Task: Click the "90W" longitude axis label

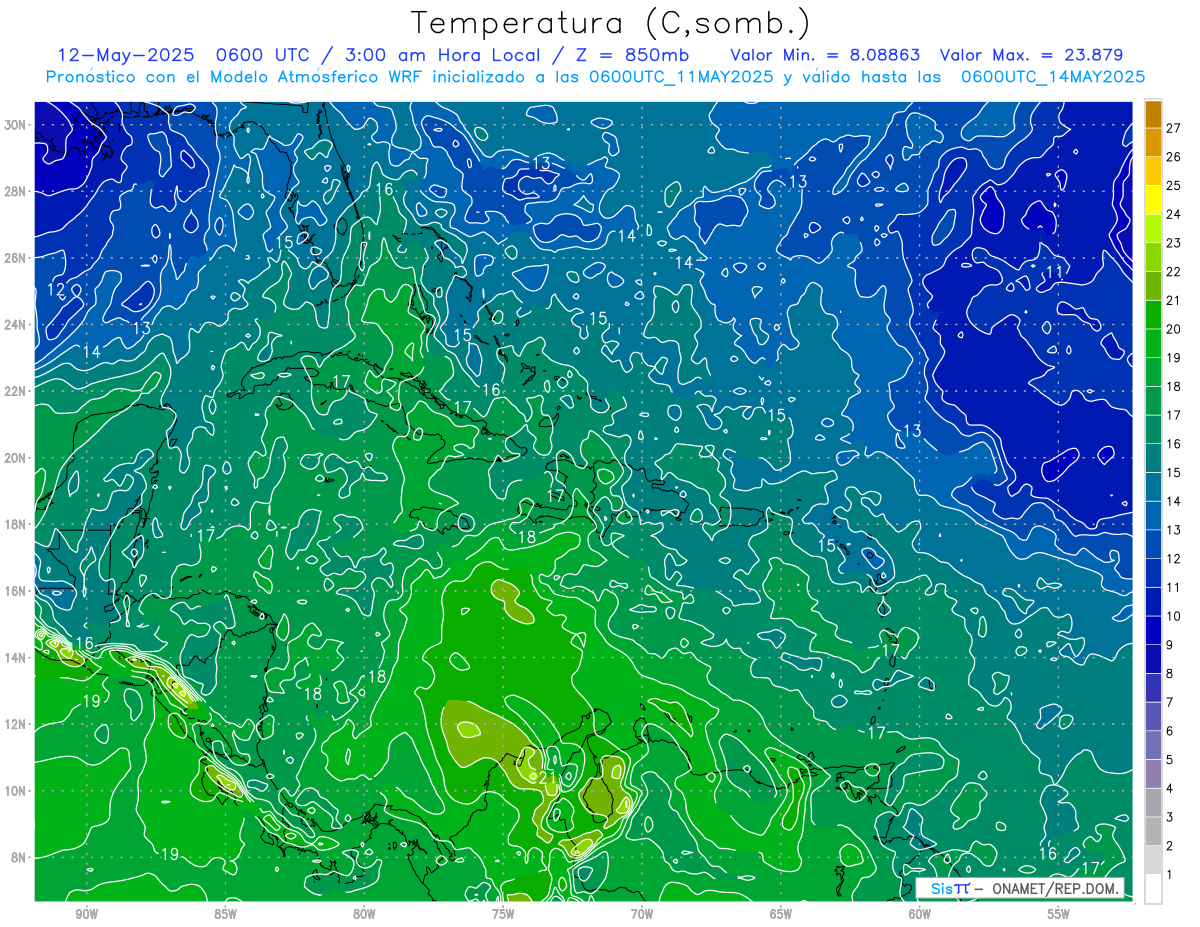Action: (86, 914)
